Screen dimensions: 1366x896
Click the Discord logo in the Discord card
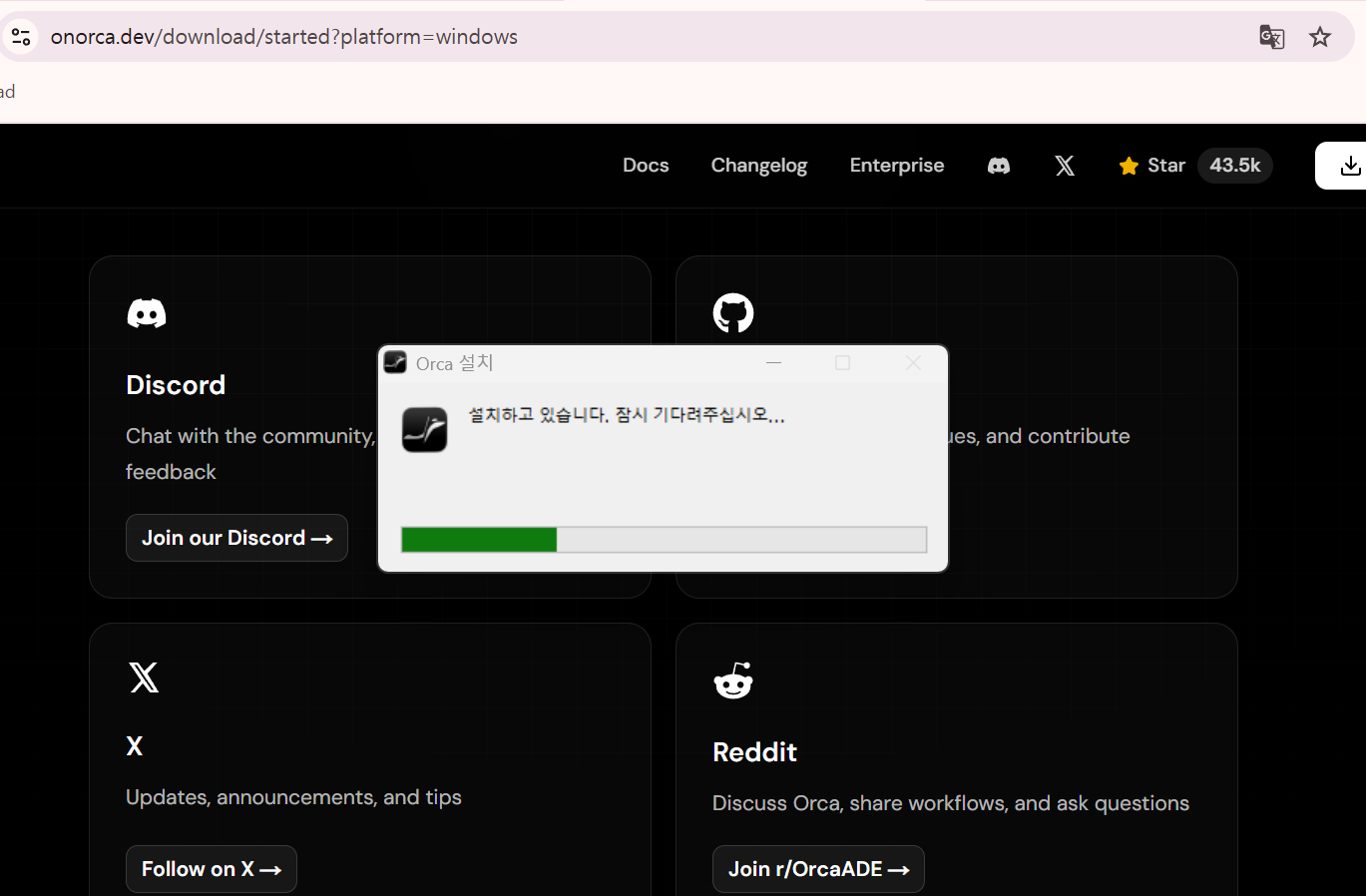click(147, 313)
